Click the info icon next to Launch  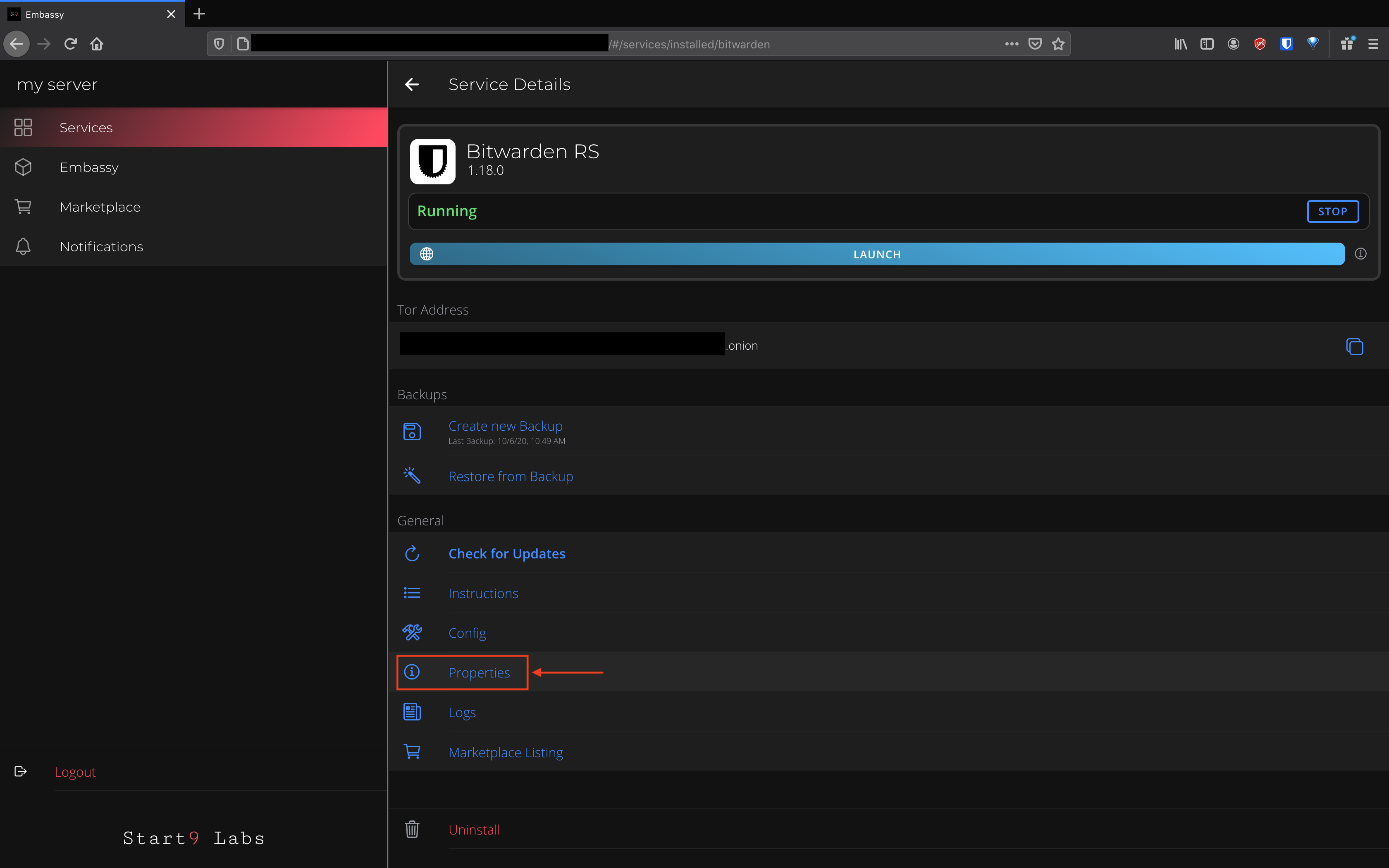(x=1360, y=254)
